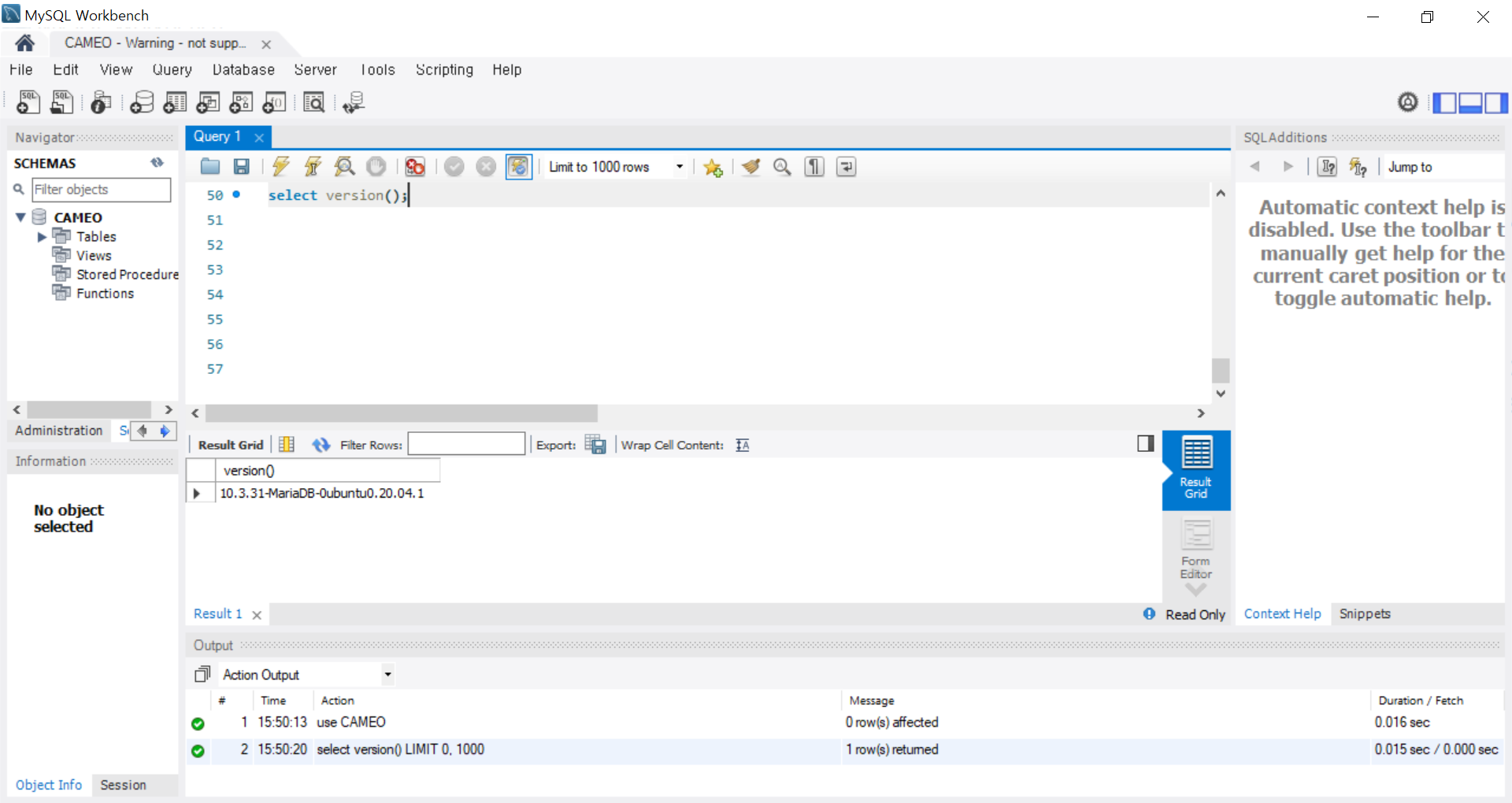Open the Query menu

tap(172, 69)
